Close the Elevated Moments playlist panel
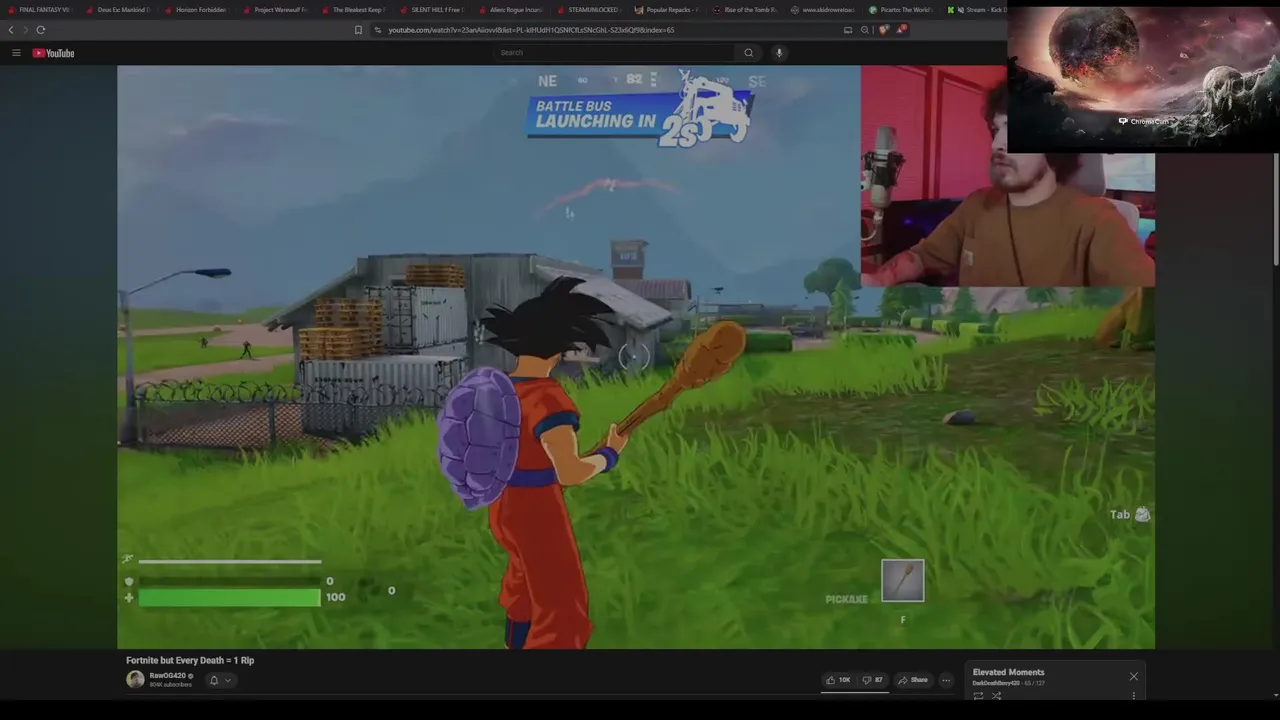Screen dimensions: 1280x720 (1133, 677)
